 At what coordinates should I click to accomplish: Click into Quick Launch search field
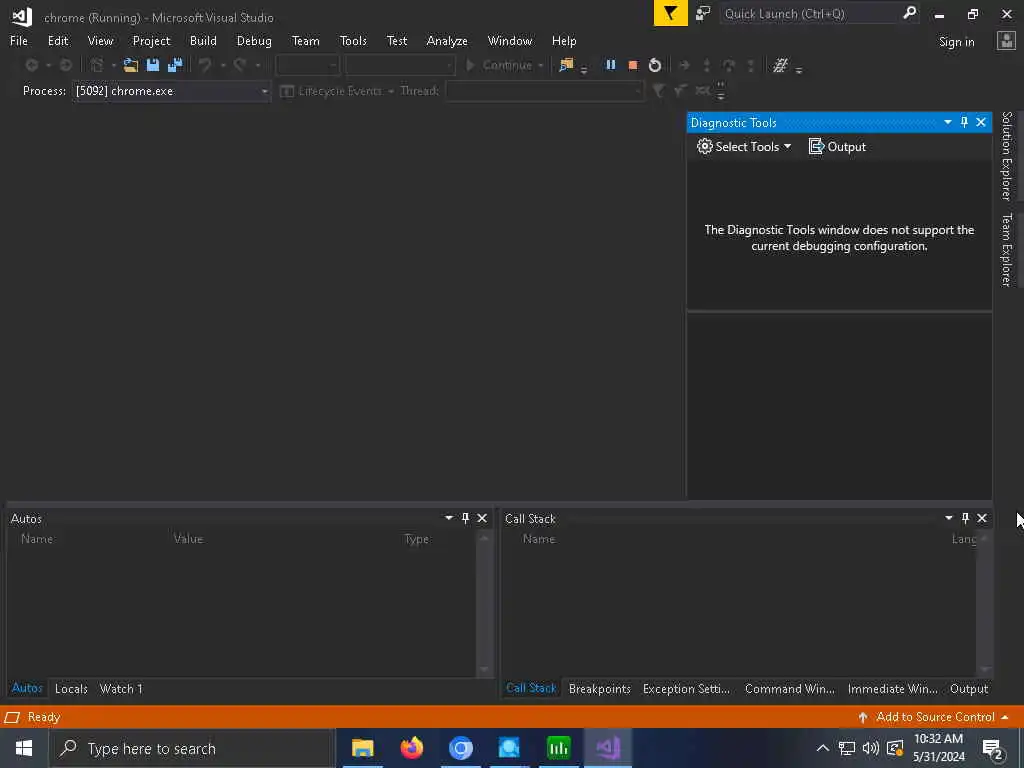point(810,14)
